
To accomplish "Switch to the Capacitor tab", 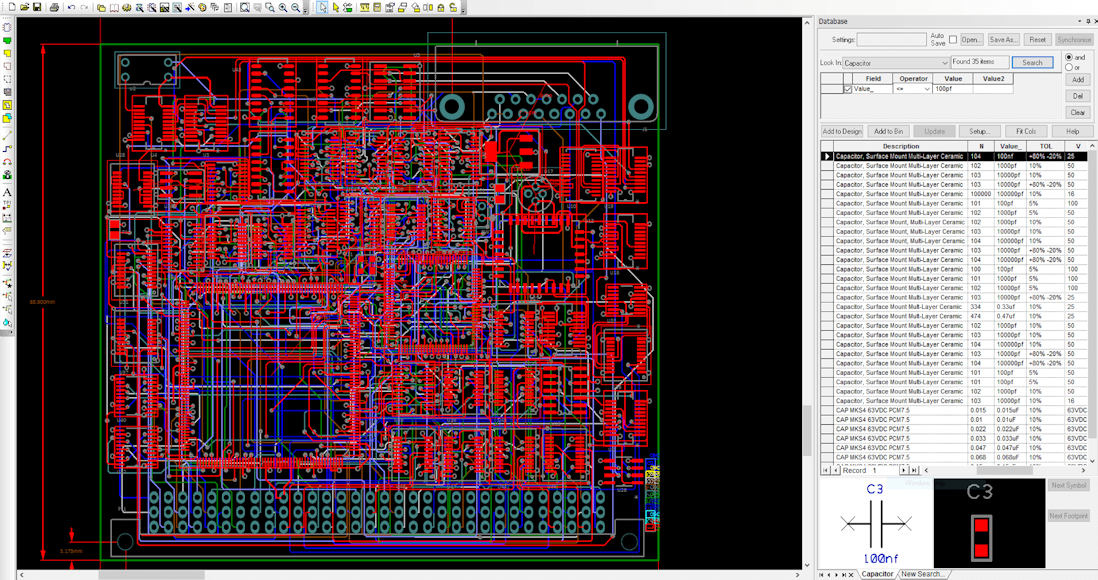I will click(x=877, y=574).
